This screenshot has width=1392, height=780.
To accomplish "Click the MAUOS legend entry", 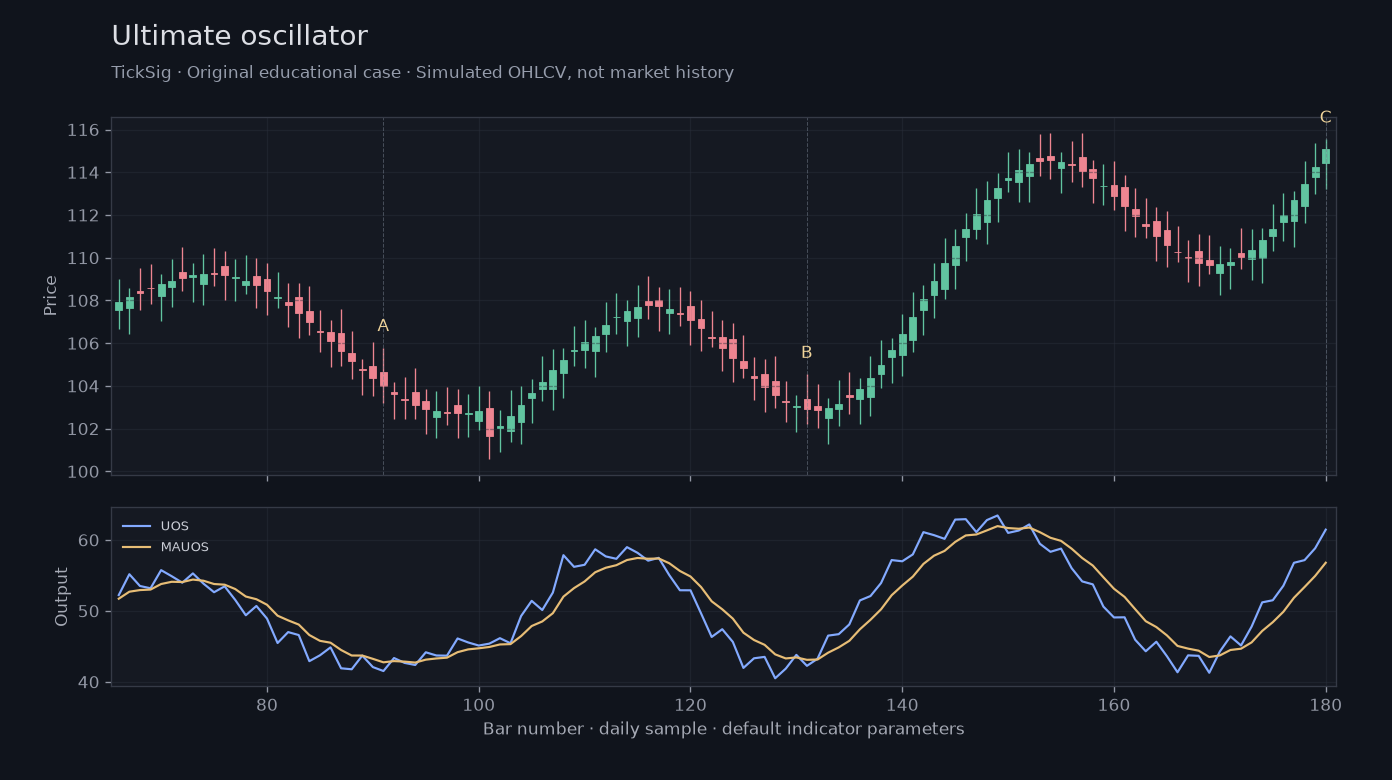I will [x=165, y=547].
